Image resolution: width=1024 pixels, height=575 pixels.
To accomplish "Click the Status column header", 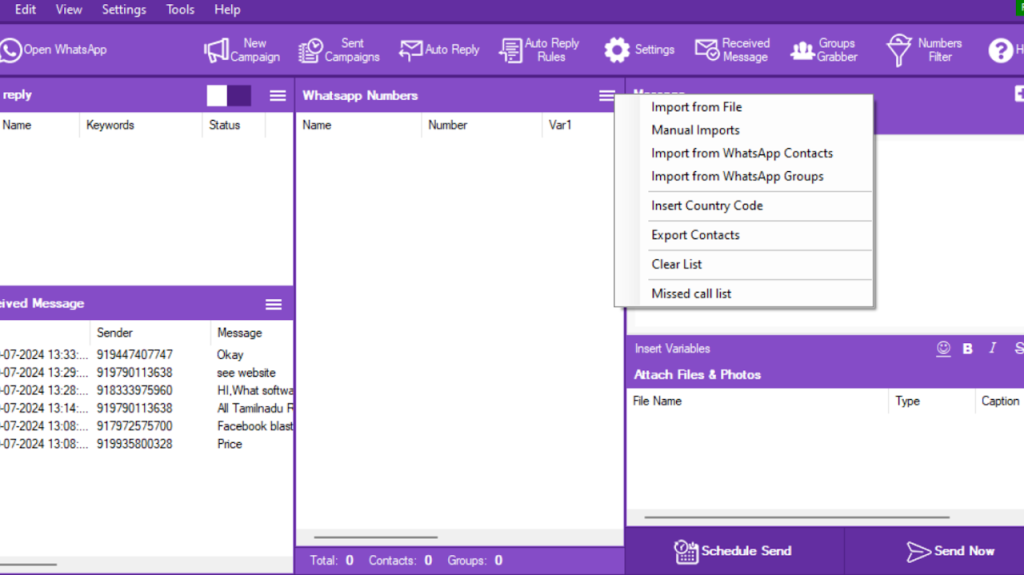I will pos(224,125).
